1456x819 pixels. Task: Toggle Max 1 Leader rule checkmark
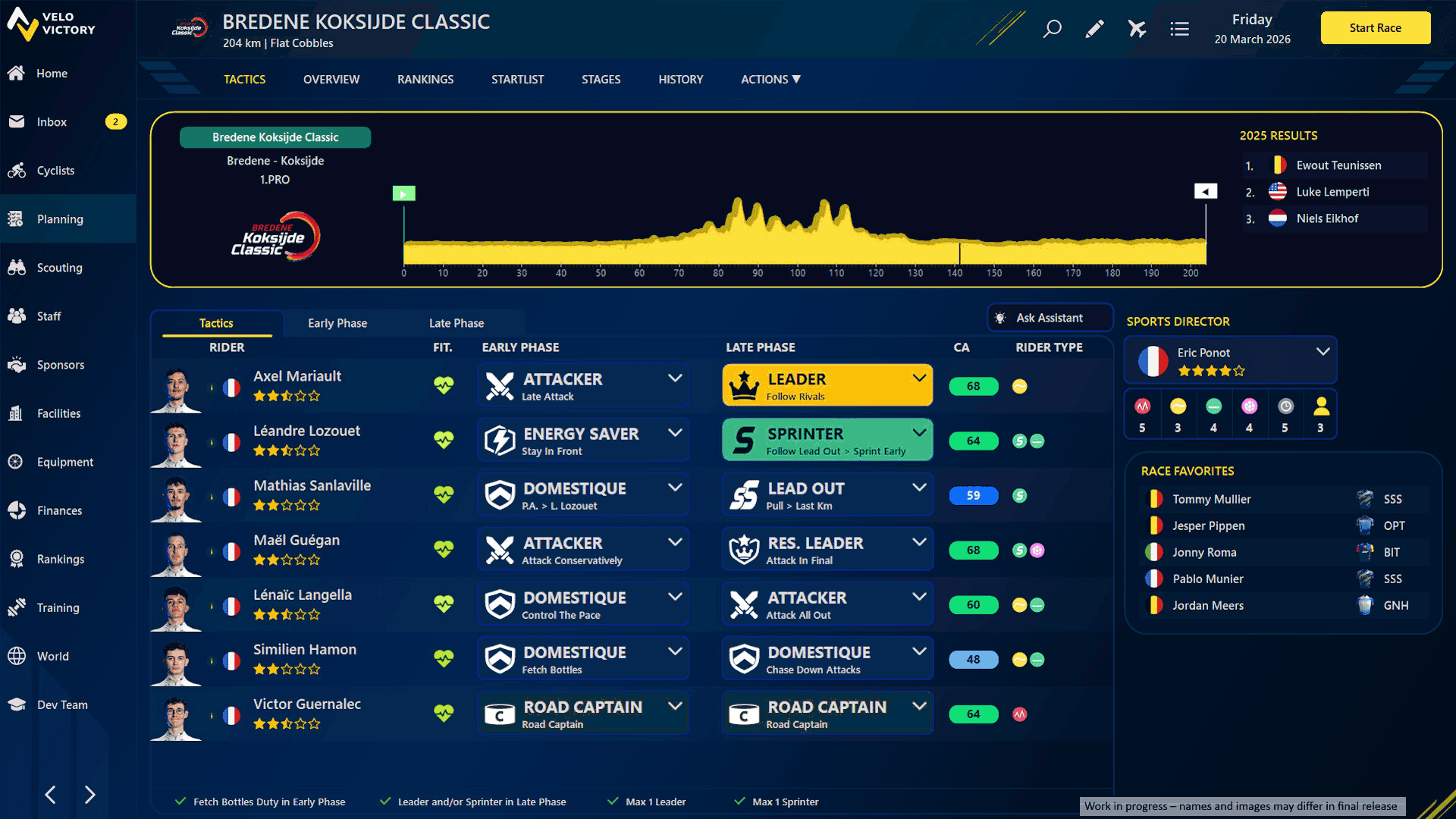(613, 802)
